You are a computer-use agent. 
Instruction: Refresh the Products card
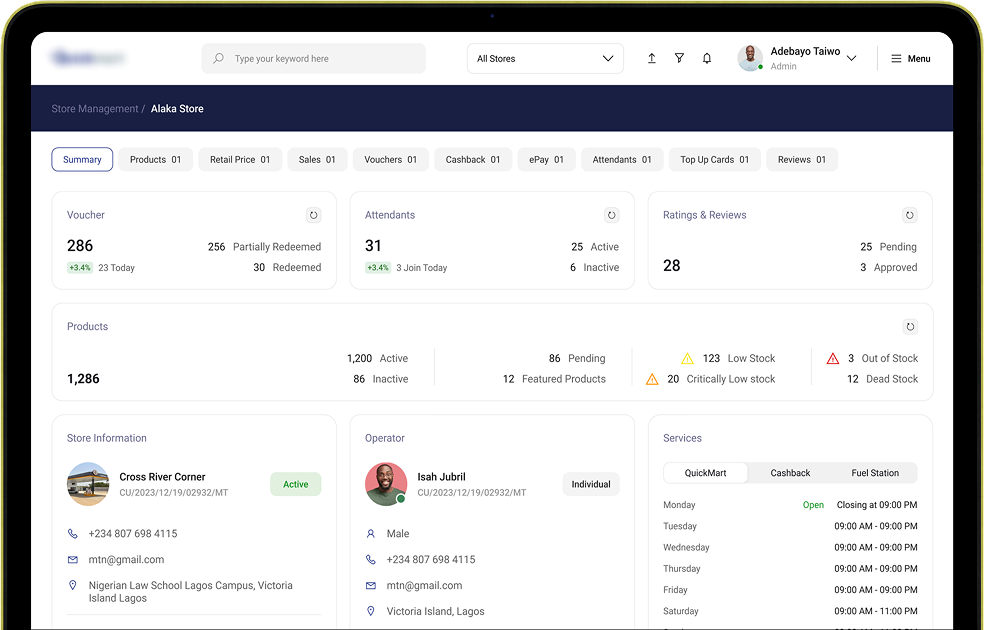point(910,327)
